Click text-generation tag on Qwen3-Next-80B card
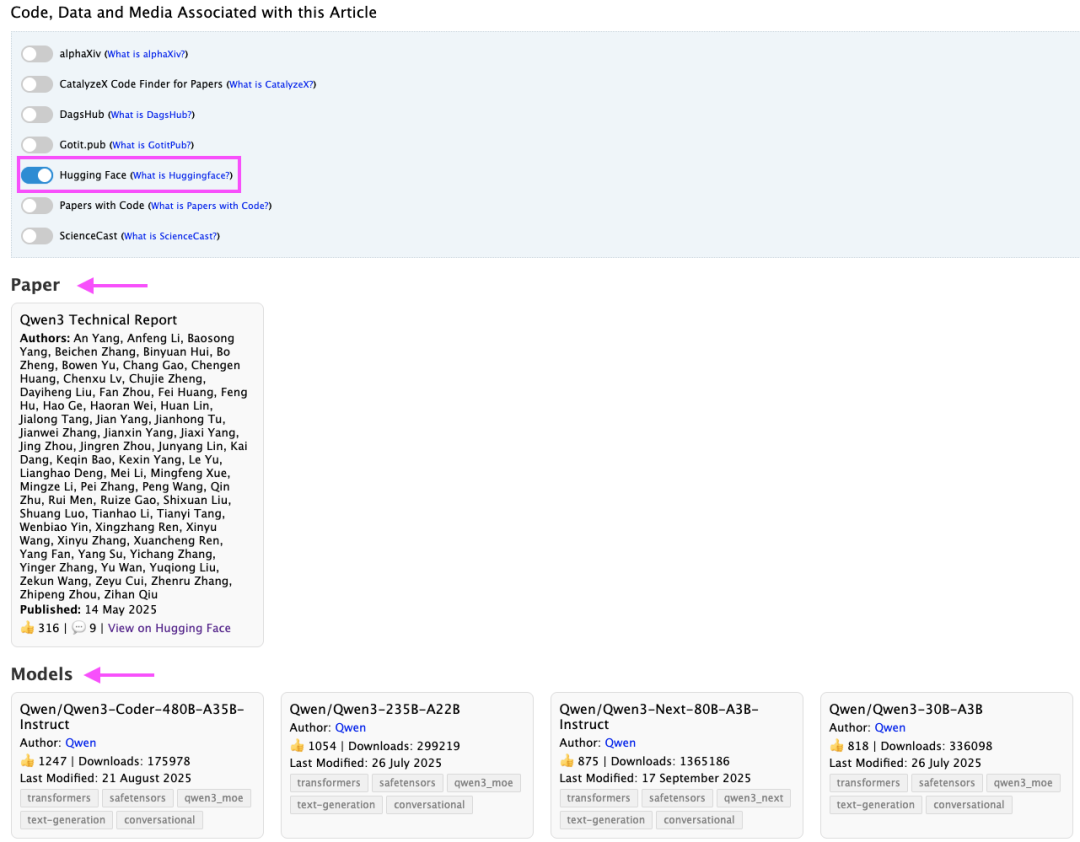Viewport: 1080px width, 842px height. click(606, 820)
